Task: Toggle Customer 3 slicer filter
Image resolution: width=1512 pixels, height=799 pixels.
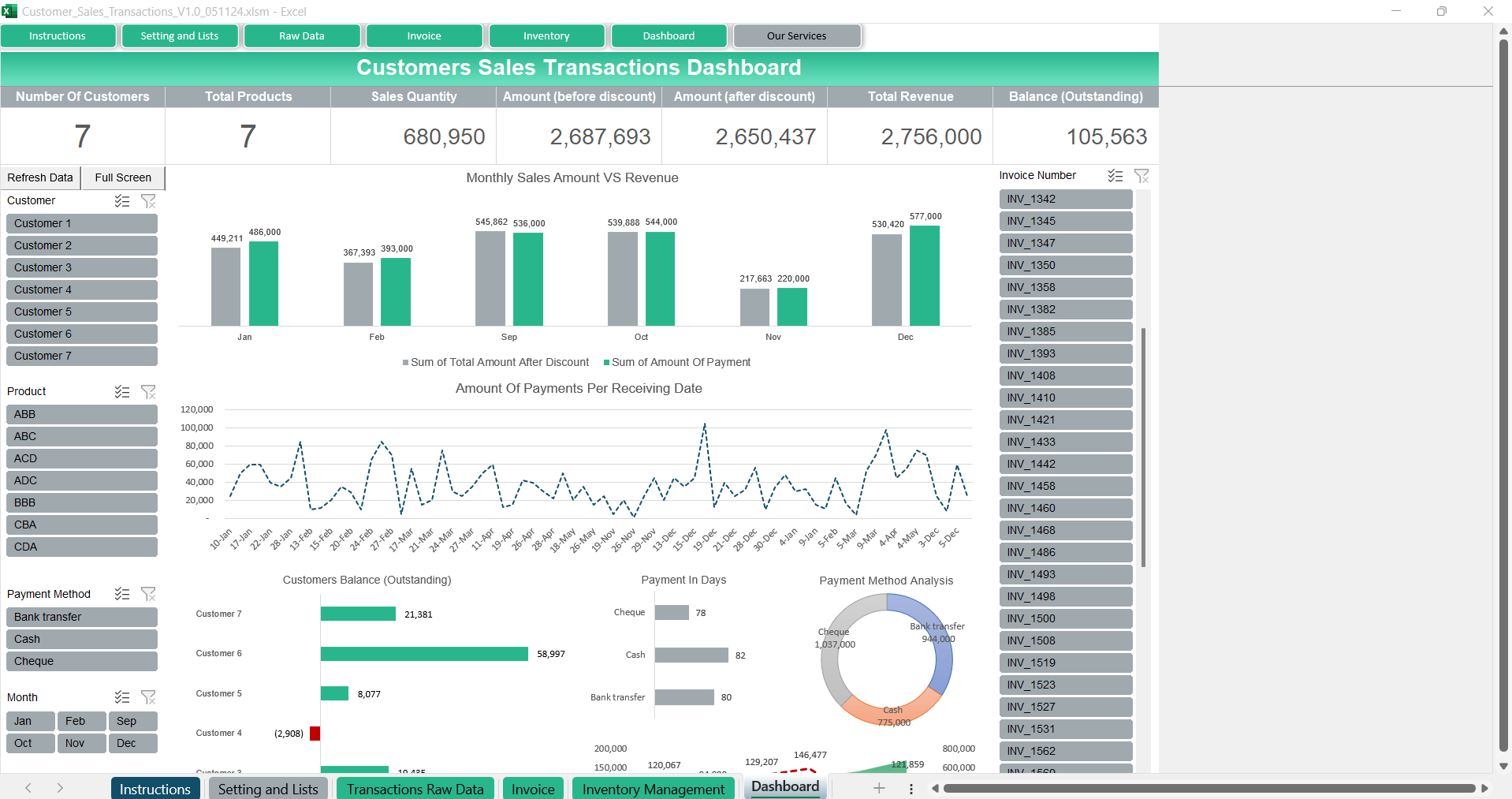Action: [81, 267]
